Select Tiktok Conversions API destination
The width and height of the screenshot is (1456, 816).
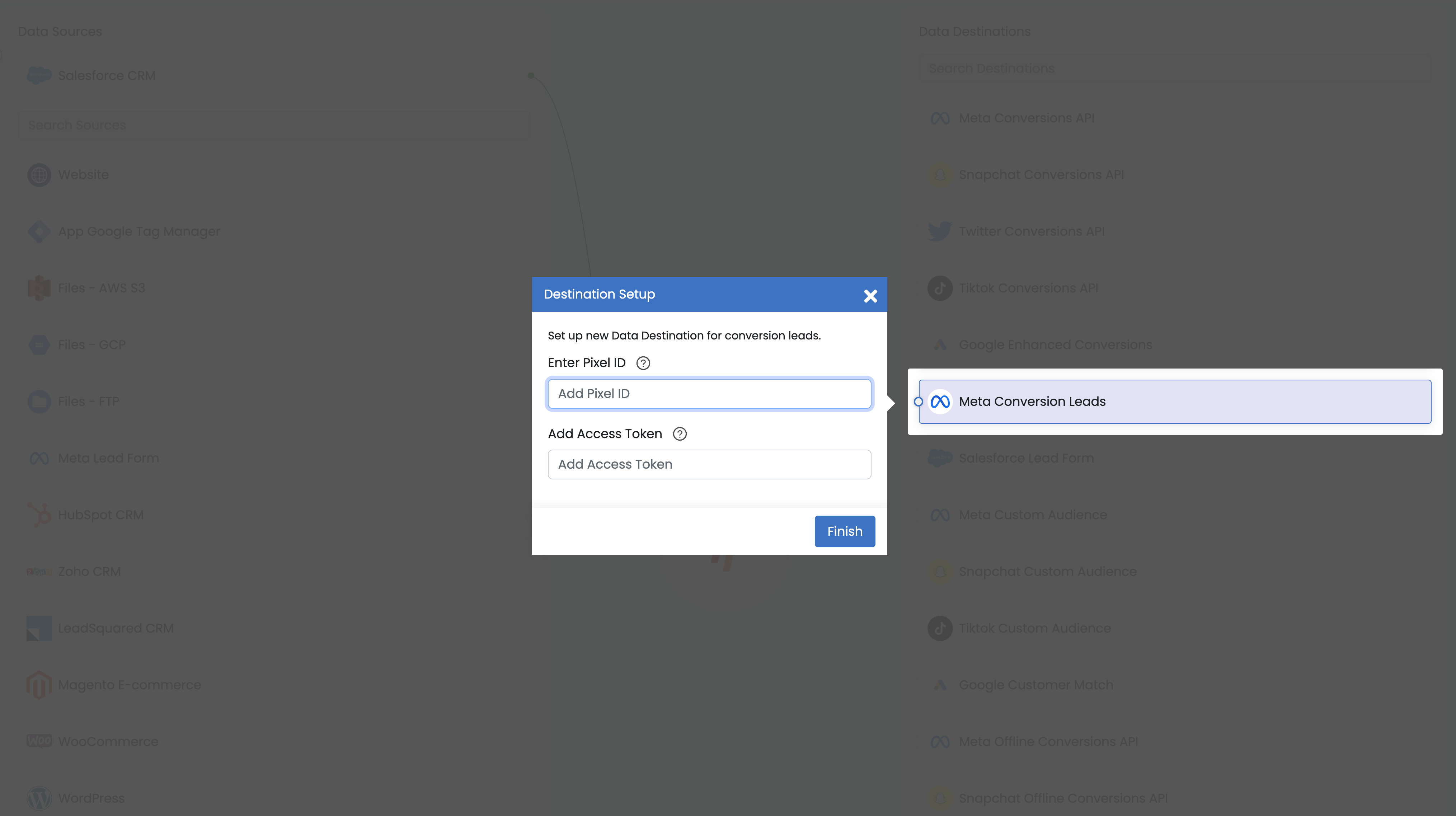[x=1174, y=288]
